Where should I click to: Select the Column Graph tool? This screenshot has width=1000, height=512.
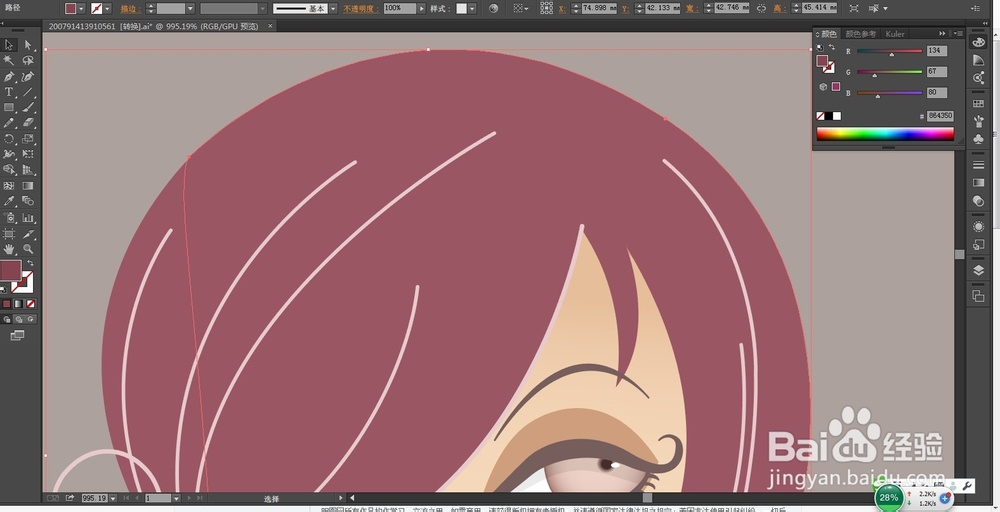tap(28, 218)
